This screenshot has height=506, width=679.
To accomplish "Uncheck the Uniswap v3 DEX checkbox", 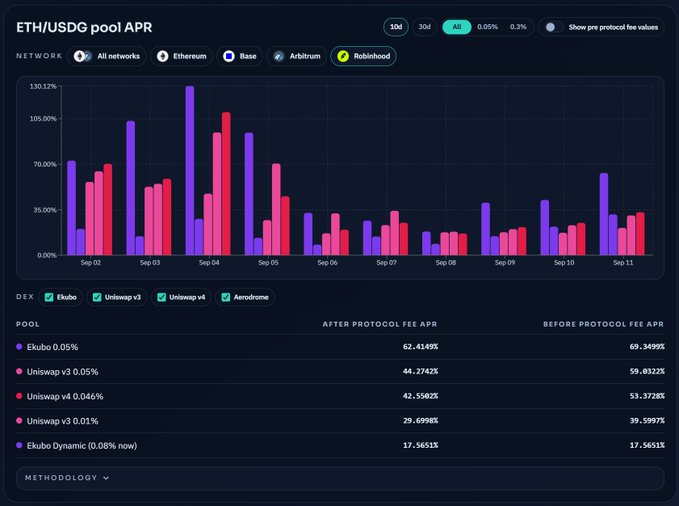I will coord(97,297).
